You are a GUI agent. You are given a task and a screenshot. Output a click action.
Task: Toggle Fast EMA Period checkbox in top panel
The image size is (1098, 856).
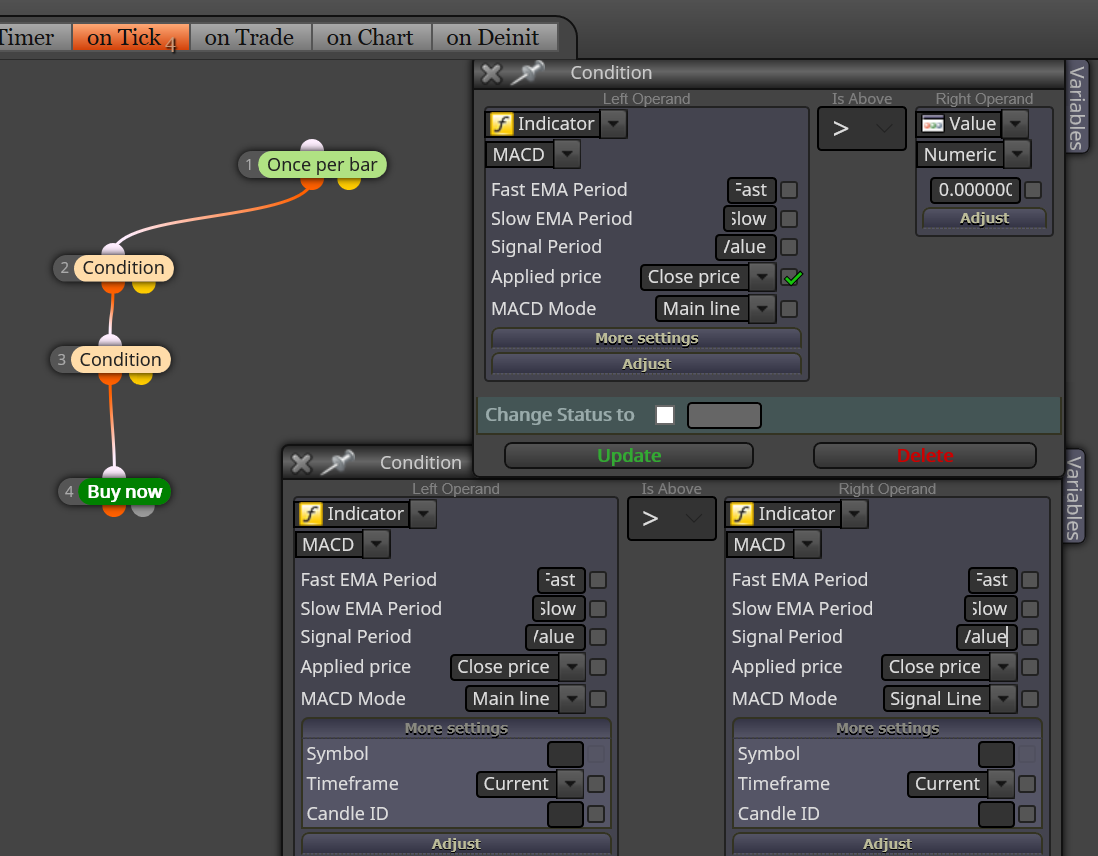pos(789,190)
